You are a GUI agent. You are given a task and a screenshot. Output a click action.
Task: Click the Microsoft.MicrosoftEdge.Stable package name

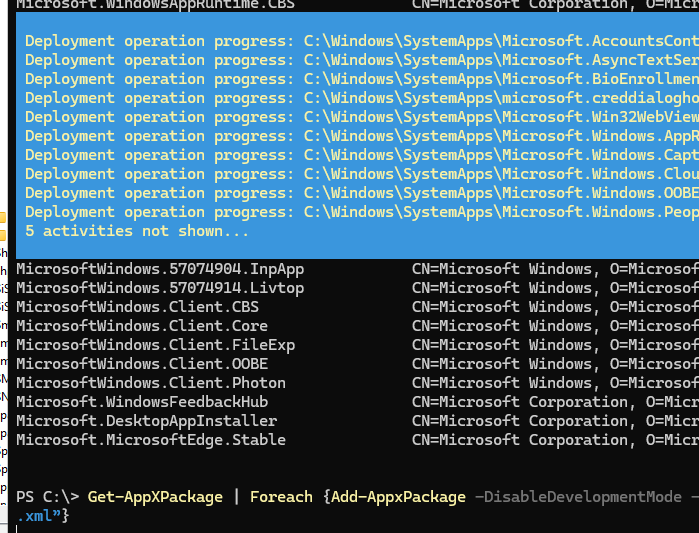151,440
